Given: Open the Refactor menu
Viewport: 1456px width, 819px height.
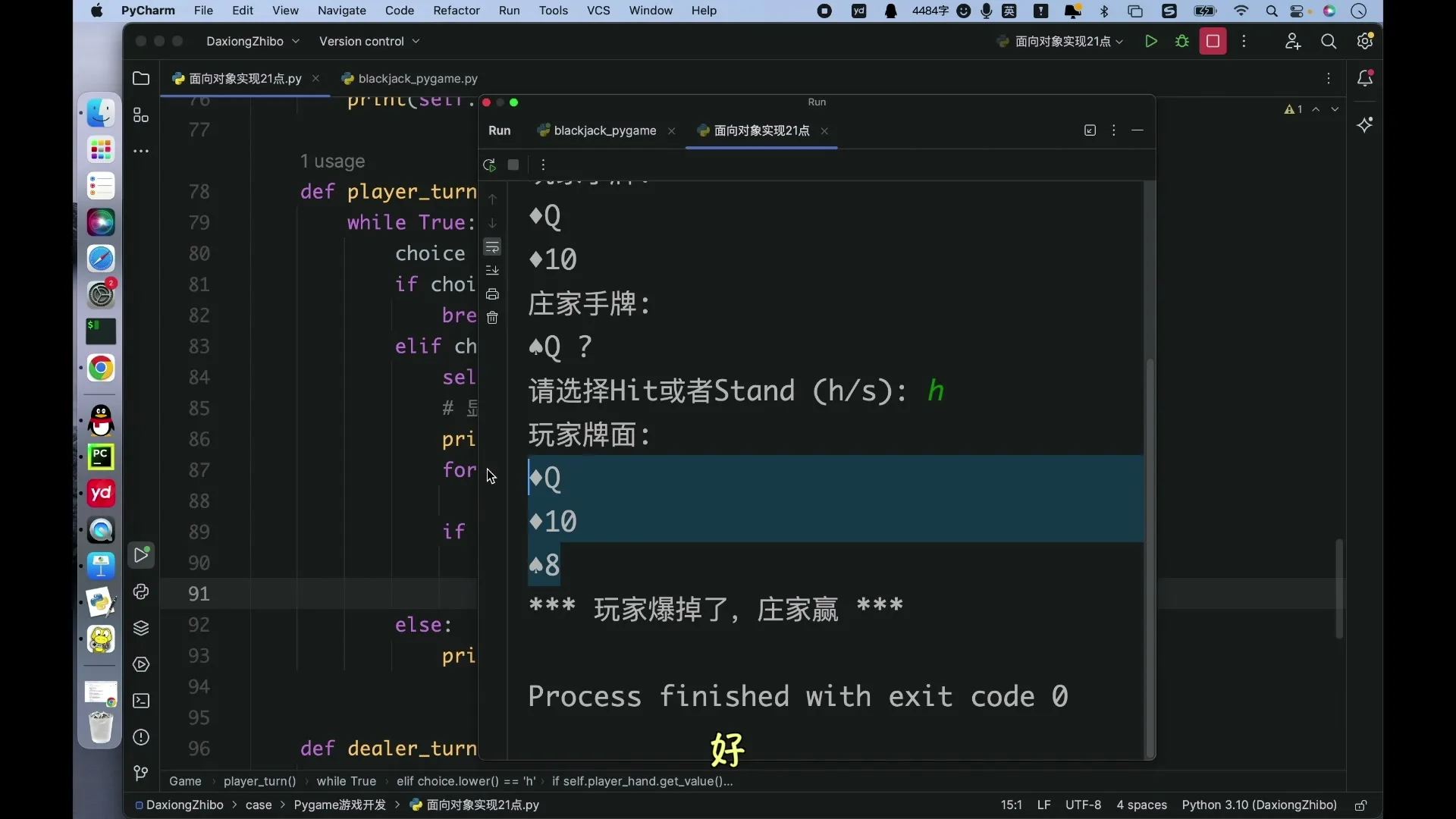Looking at the screenshot, I should pyautogui.click(x=457, y=11).
